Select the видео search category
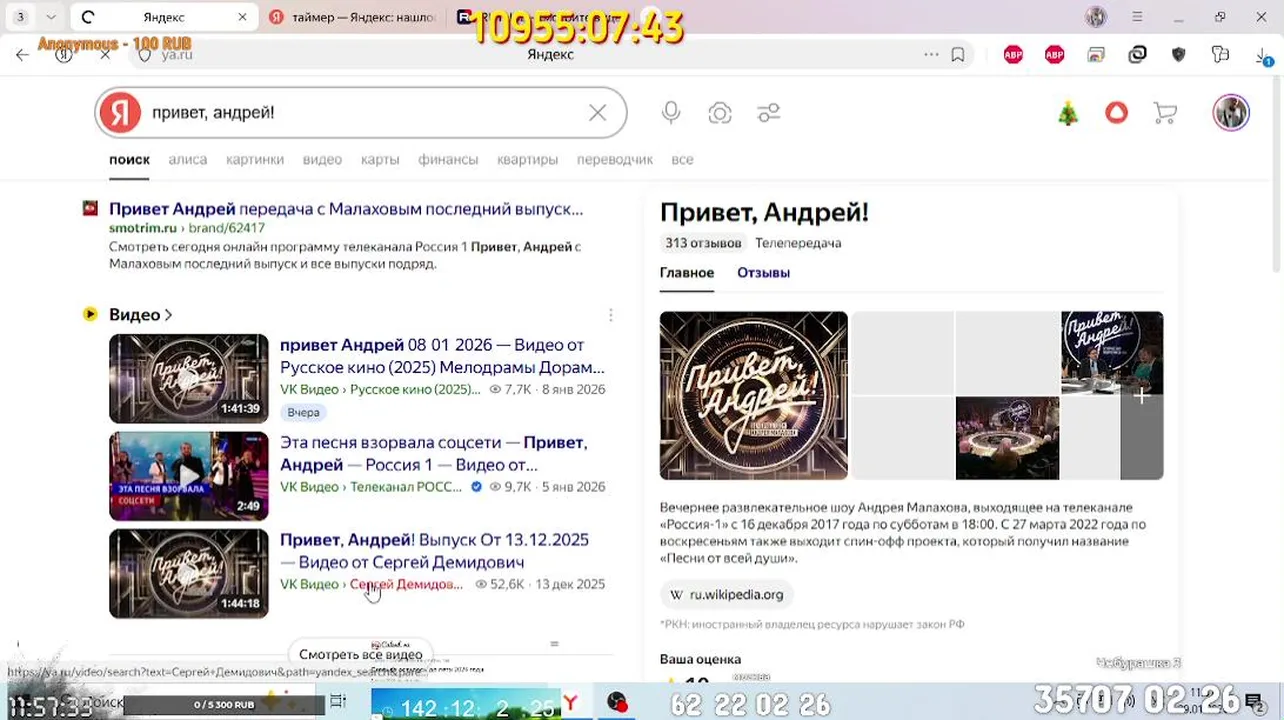The image size is (1284, 720). pos(322,159)
